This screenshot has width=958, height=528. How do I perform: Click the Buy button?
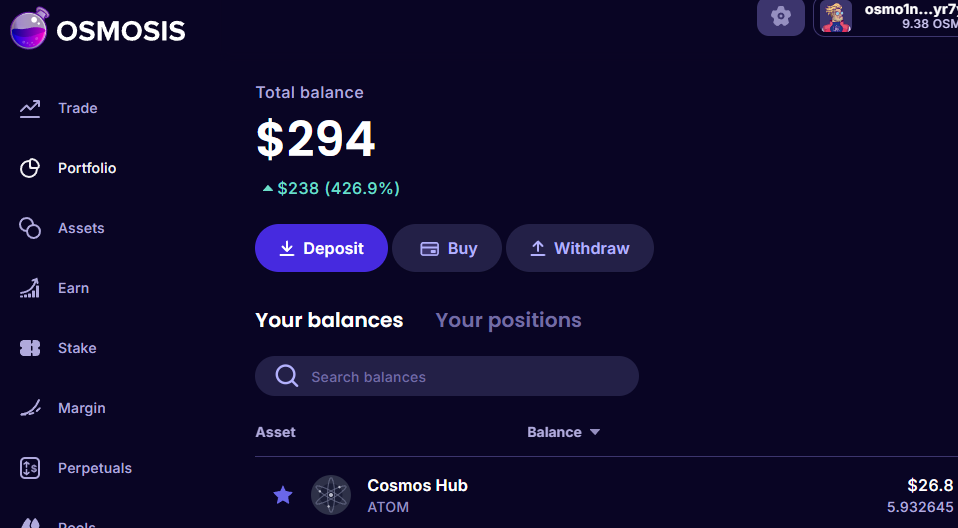446,248
